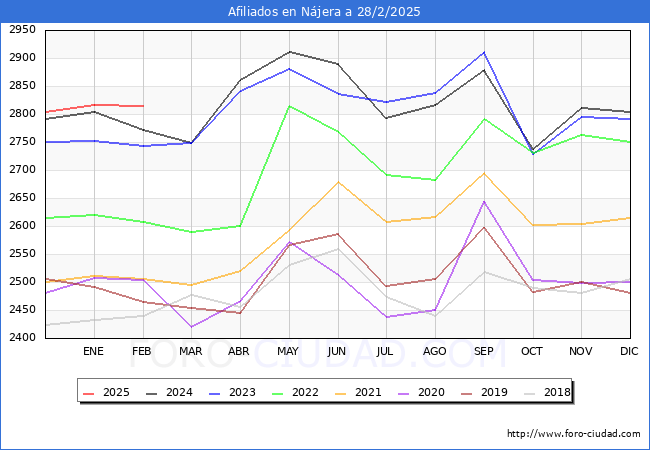The width and height of the screenshot is (650, 450).
Task: Click the 2020 line low point at MAR
Action: click(192, 327)
